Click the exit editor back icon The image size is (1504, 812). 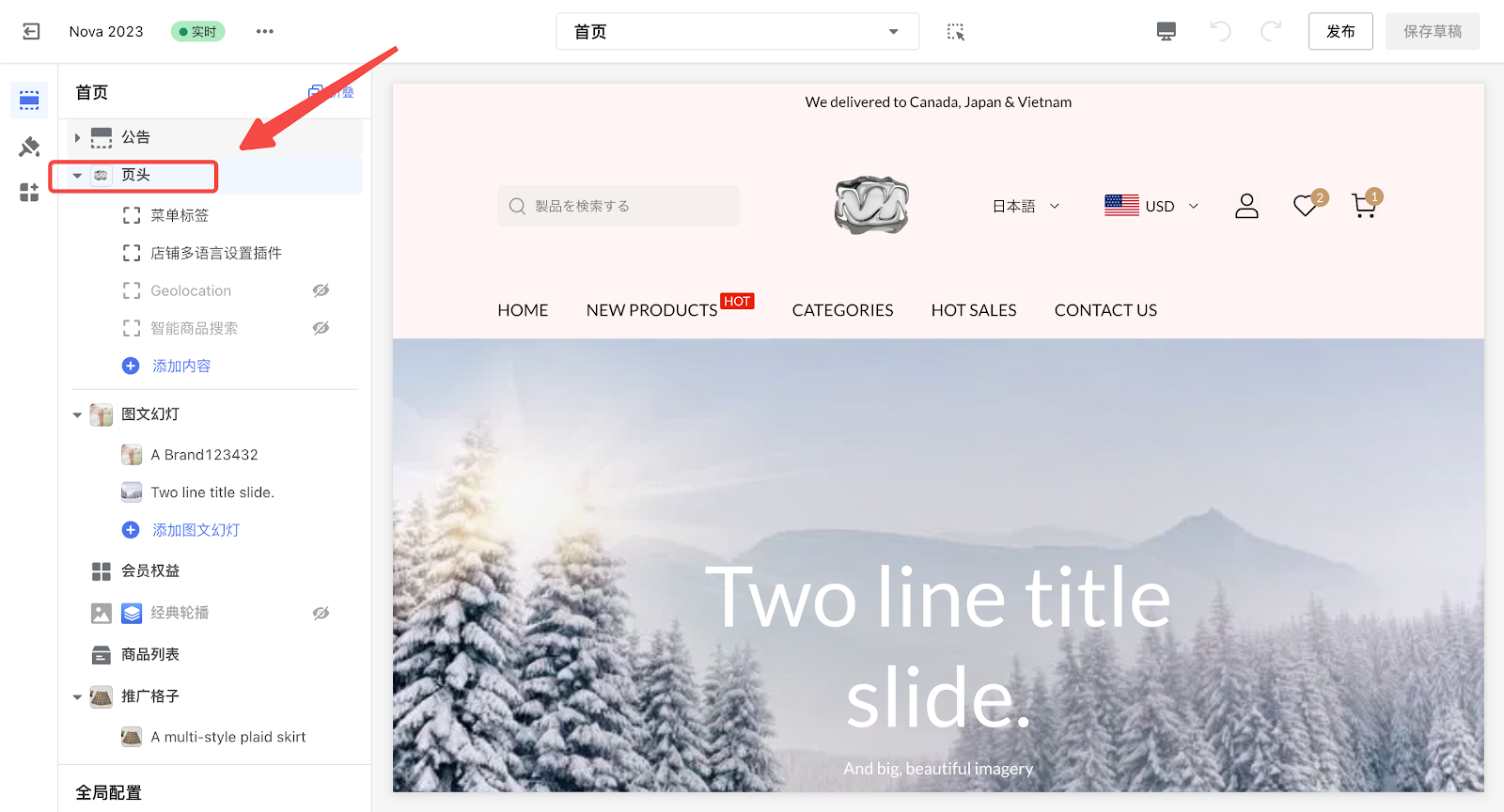31,31
